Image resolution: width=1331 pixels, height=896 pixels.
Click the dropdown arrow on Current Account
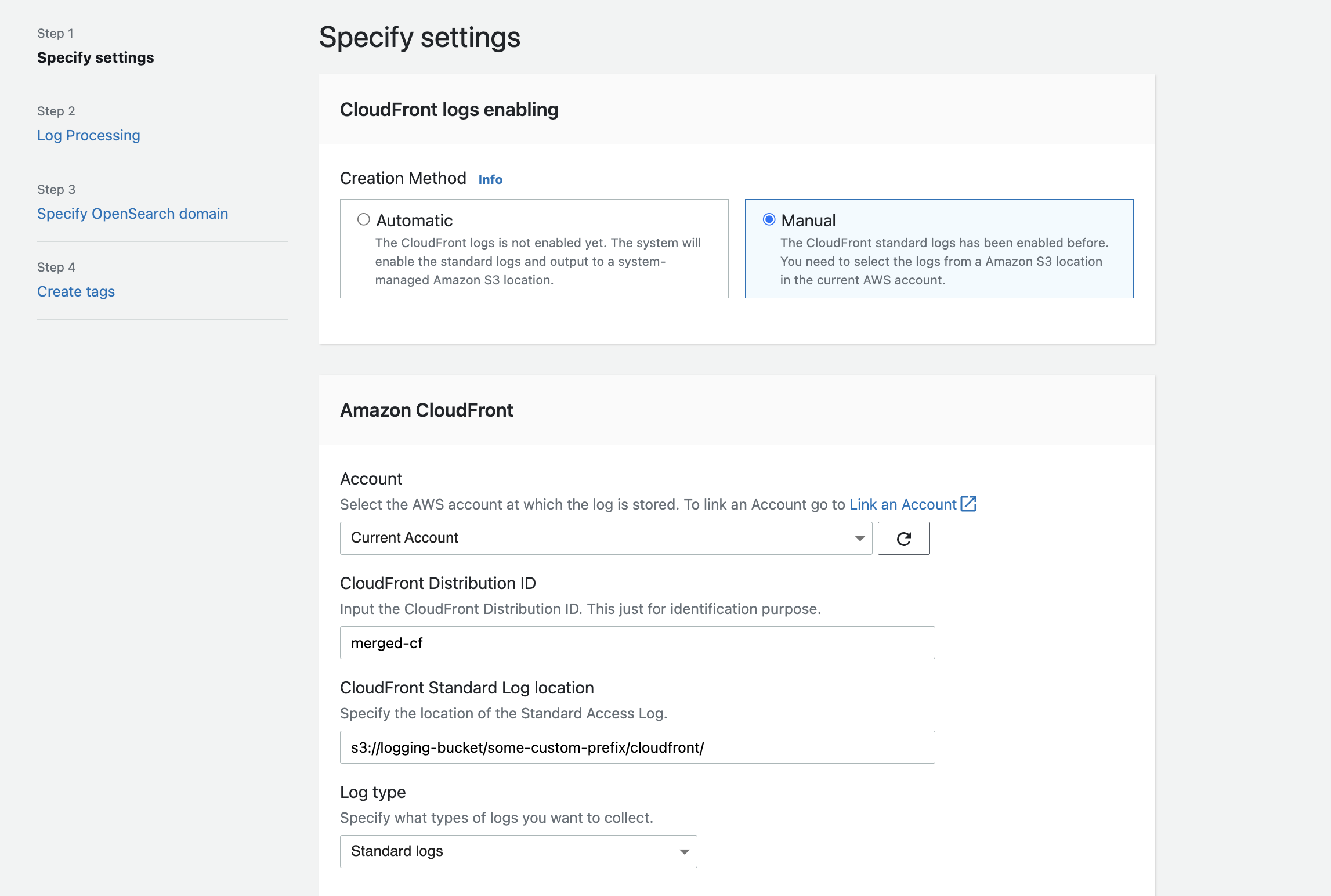858,538
